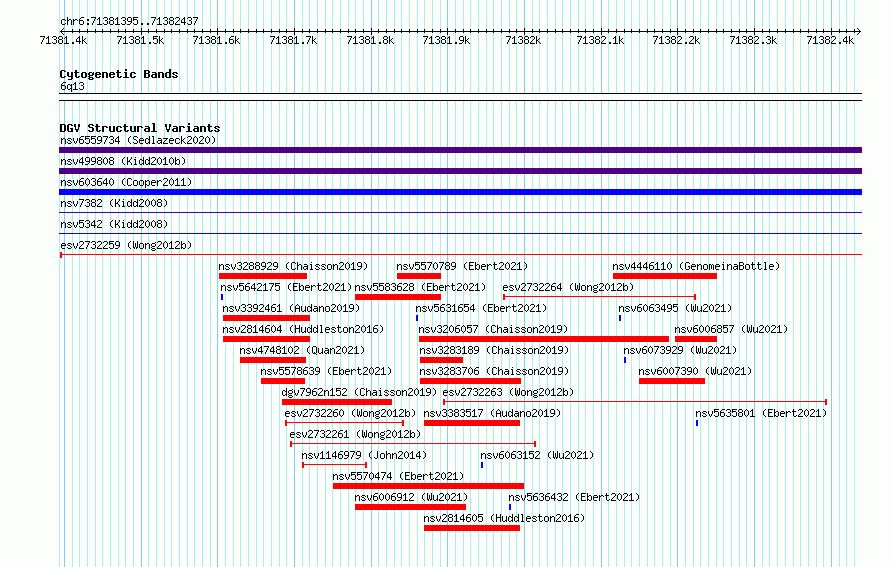This screenshot has height=567, width=890.
Task: Open nsv2814605 (Huddleston2016) variant
Action: (504, 518)
